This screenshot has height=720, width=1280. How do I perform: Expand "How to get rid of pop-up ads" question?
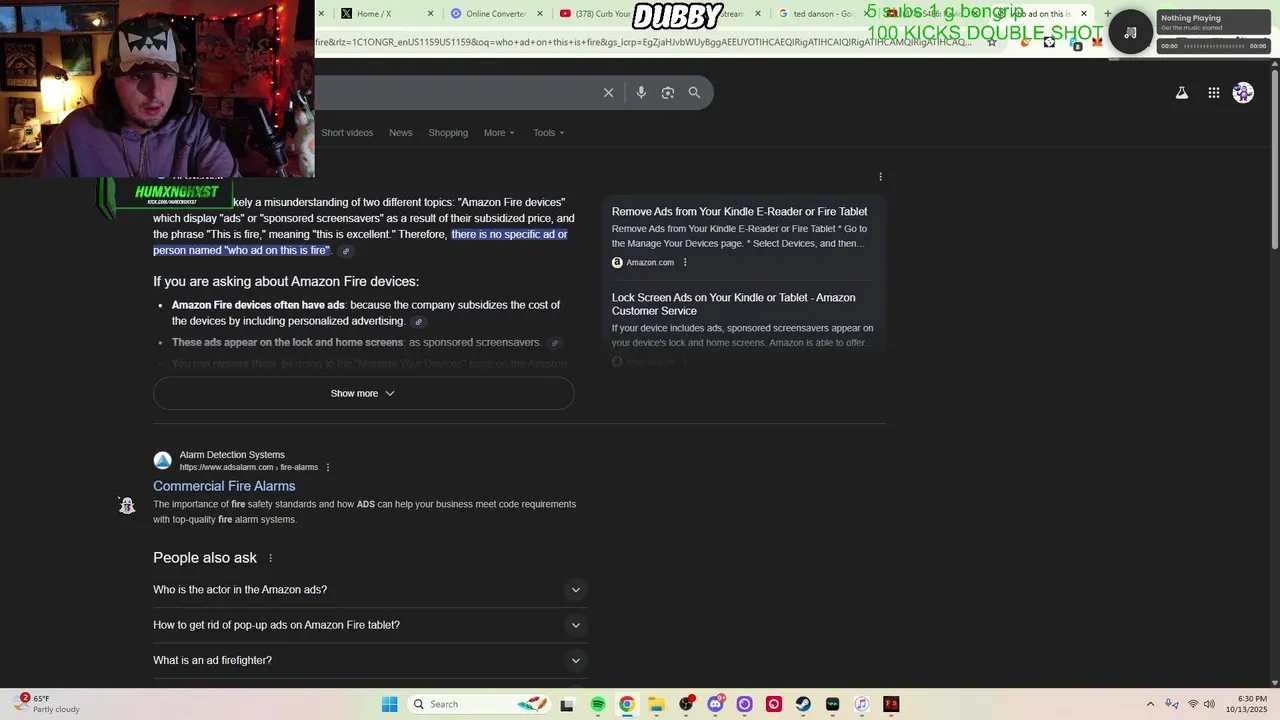[x=370, y=625]
